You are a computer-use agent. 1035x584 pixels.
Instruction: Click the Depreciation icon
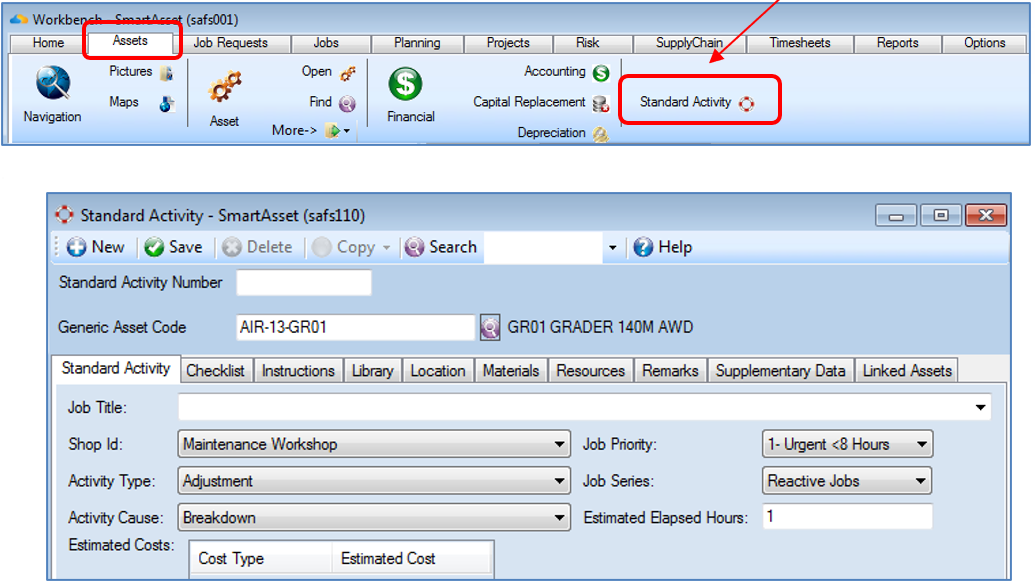601,134
